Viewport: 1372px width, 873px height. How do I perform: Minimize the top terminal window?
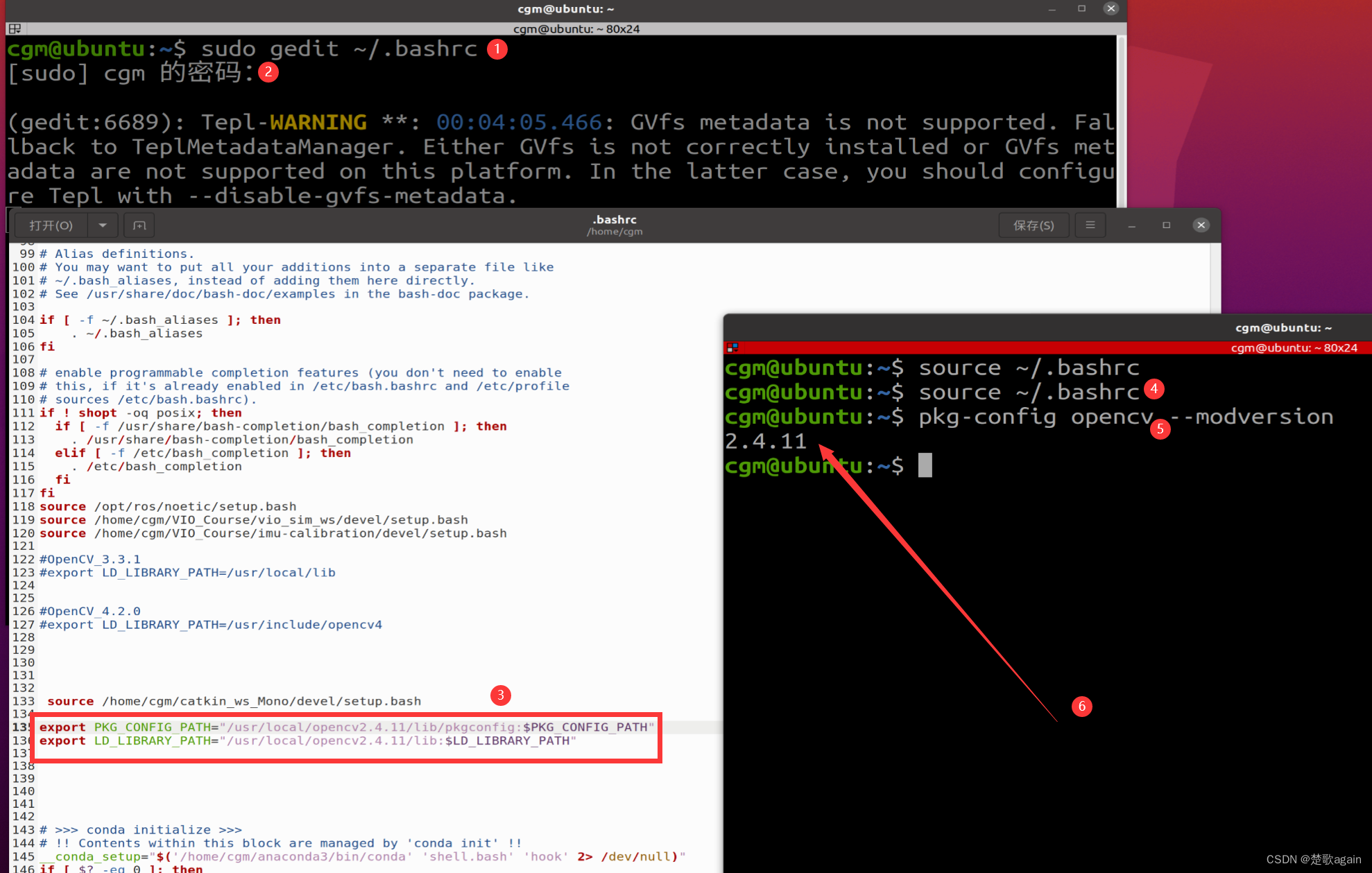1052,9
